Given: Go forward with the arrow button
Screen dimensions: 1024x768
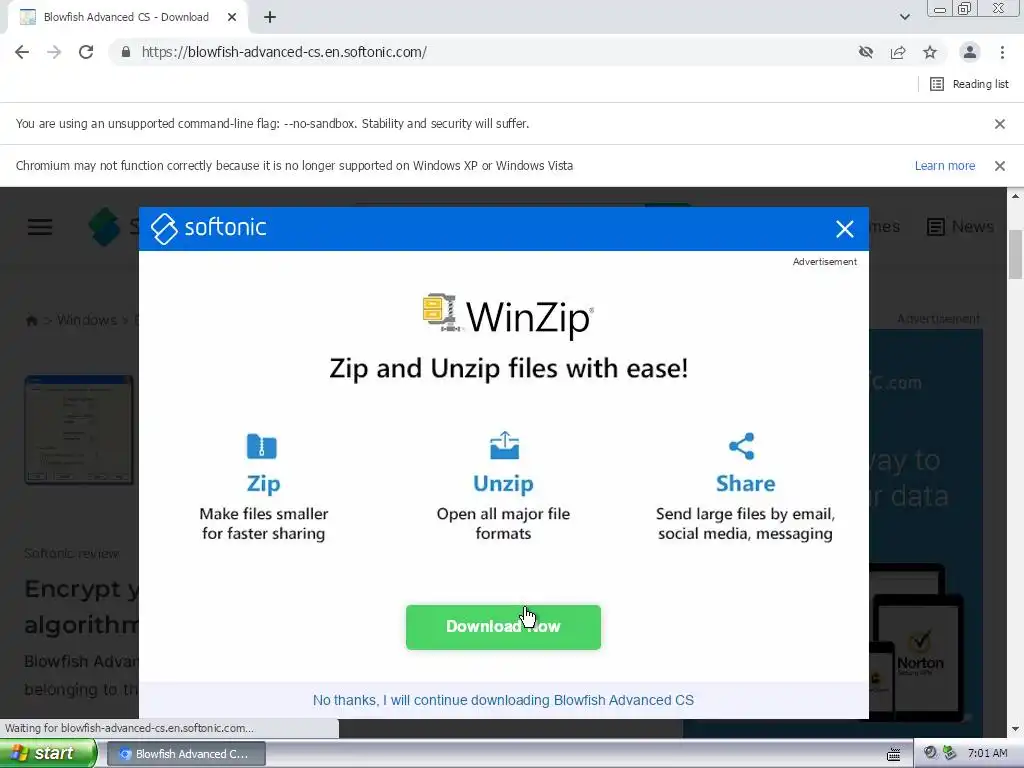Looking at the screenshot, I should [x=54, y=52].
